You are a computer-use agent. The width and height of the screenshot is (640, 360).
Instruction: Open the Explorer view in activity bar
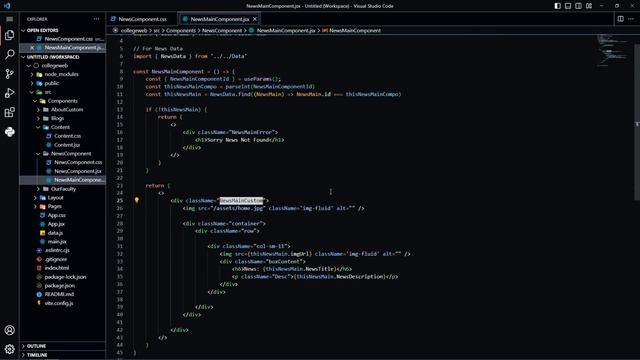tap(9, 35)
